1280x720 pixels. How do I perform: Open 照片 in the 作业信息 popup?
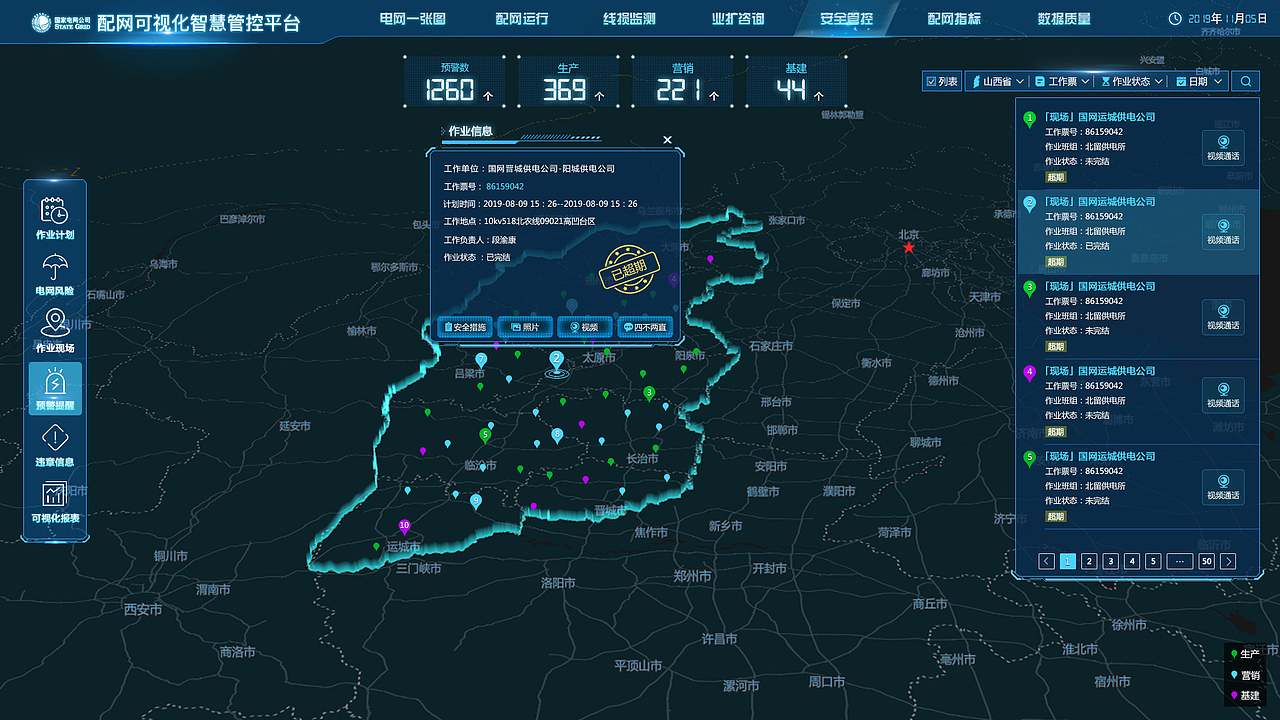(525, 327)
